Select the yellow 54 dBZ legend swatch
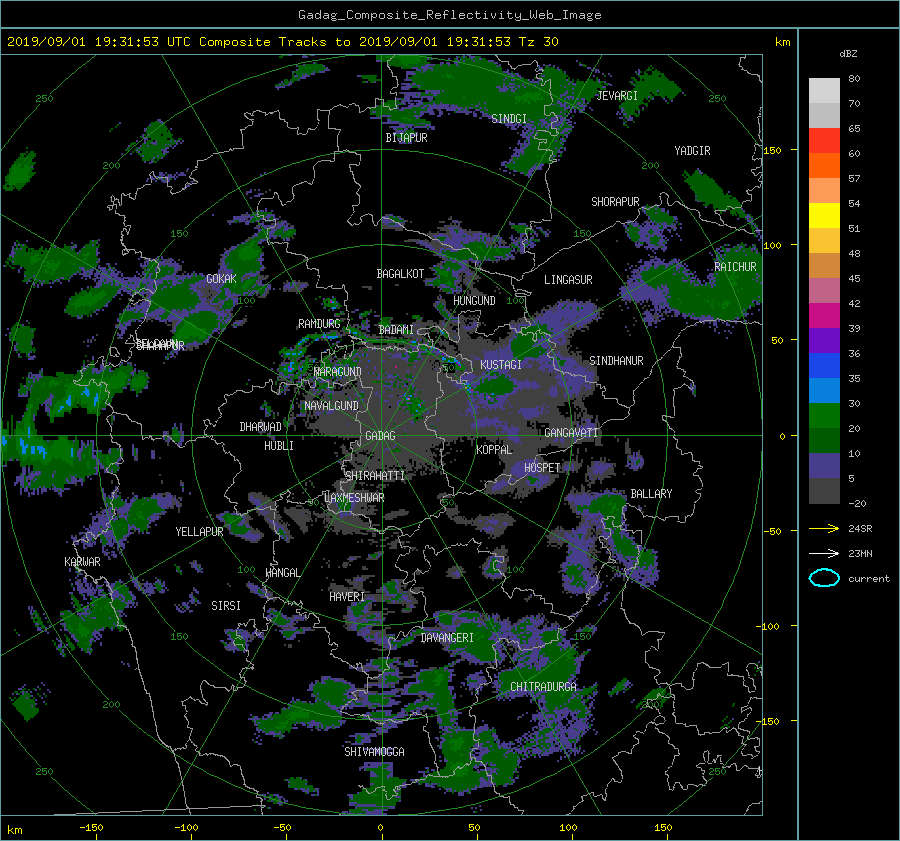Viewport: 900px width, 841px height. coord(824,215)
